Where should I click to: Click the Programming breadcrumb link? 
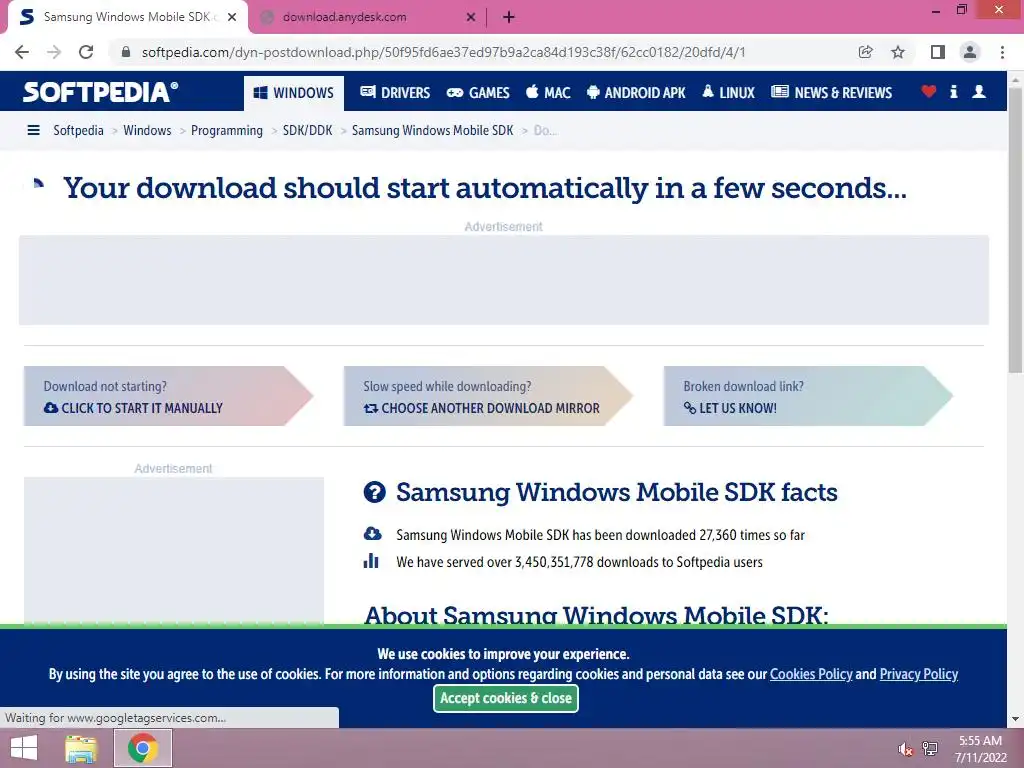[227, 131]
